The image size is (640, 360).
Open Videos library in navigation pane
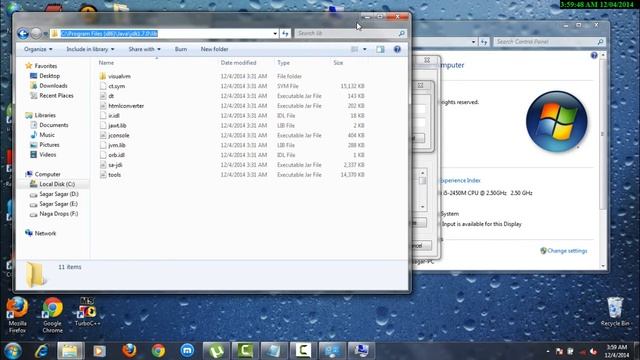tap(47, 155)
